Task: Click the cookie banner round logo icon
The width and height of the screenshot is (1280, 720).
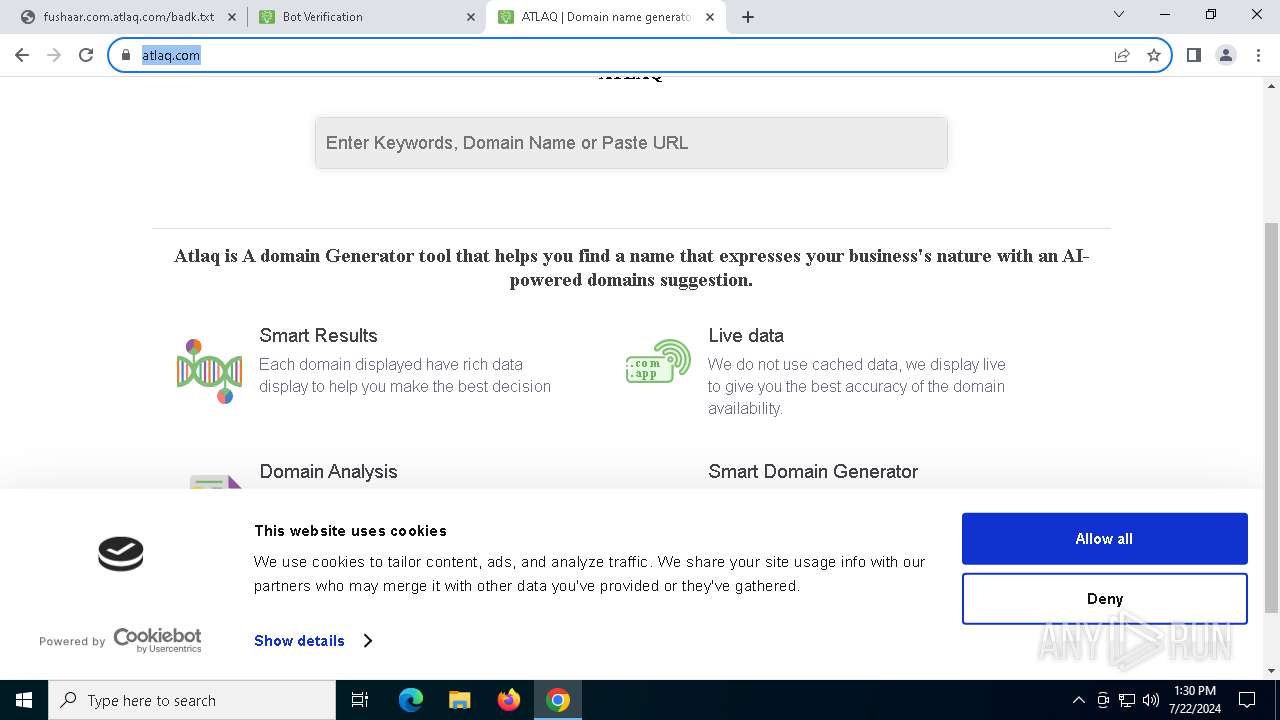Action: tap(121, 554)
